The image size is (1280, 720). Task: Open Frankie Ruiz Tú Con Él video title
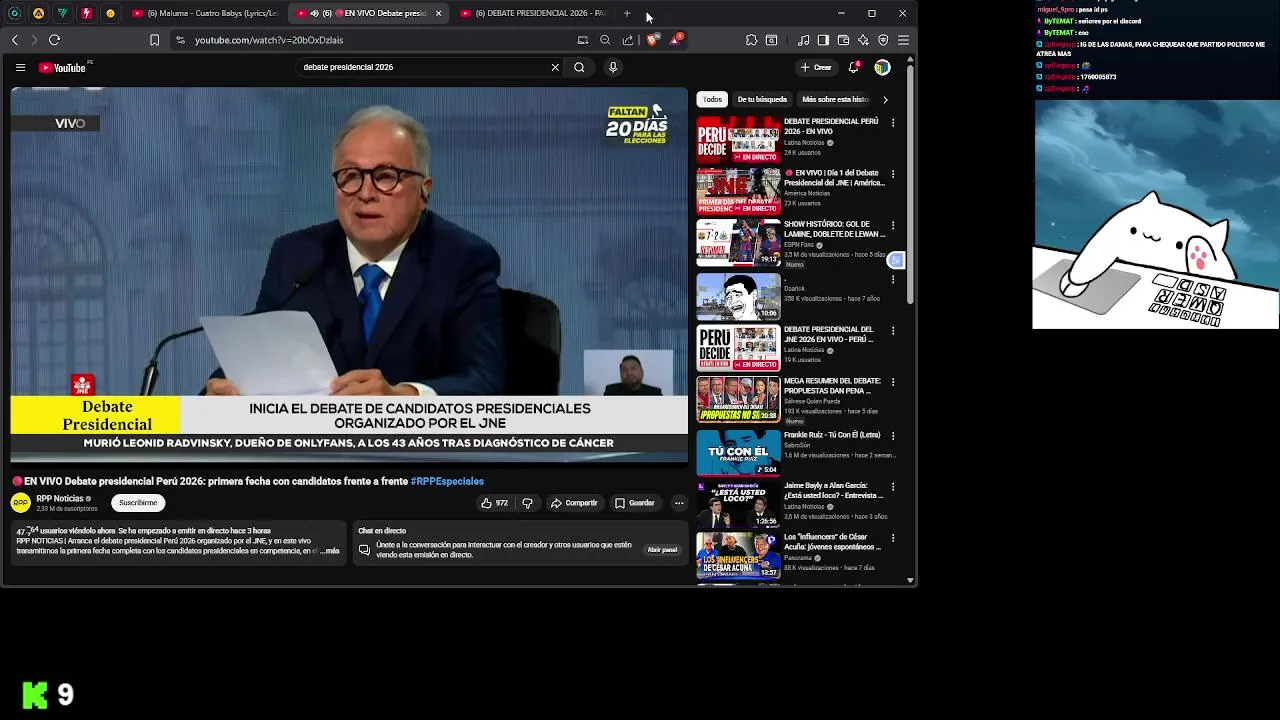[x=832, y=435]
